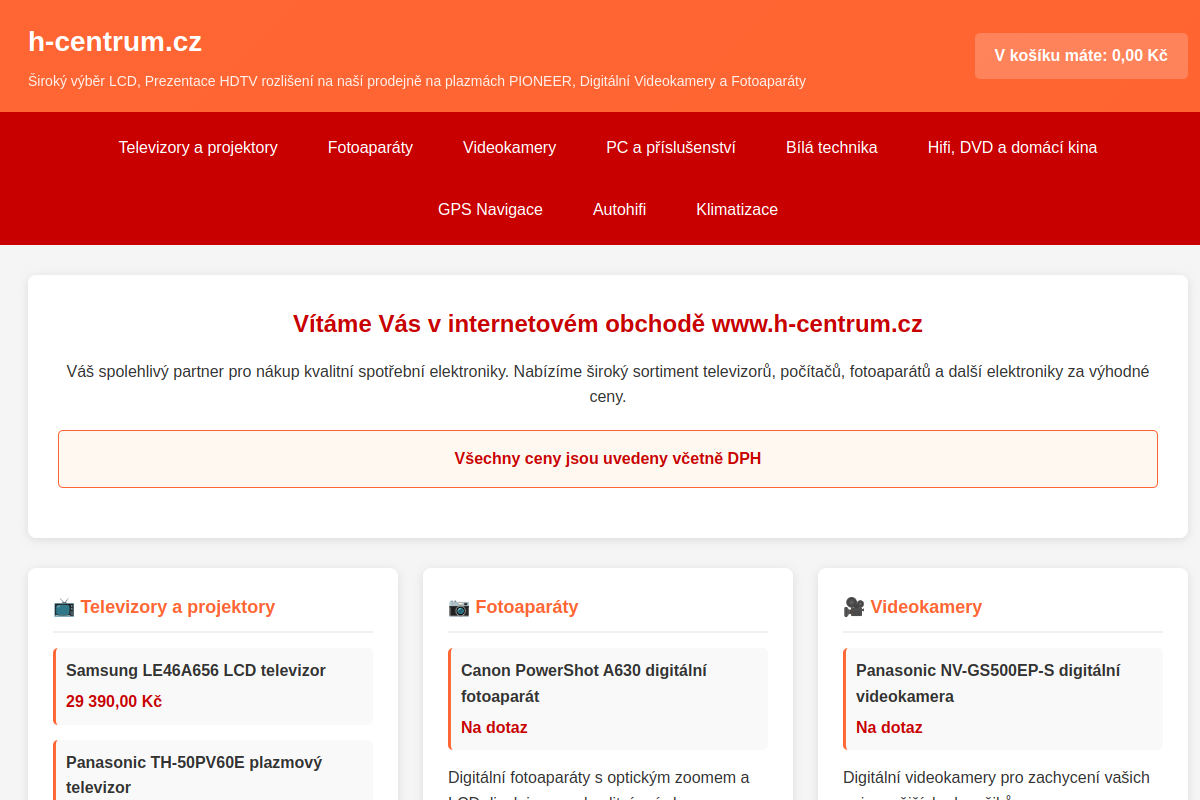Open the h-centrum.cz site logo
1200x800 pixels.
(115, 42)
